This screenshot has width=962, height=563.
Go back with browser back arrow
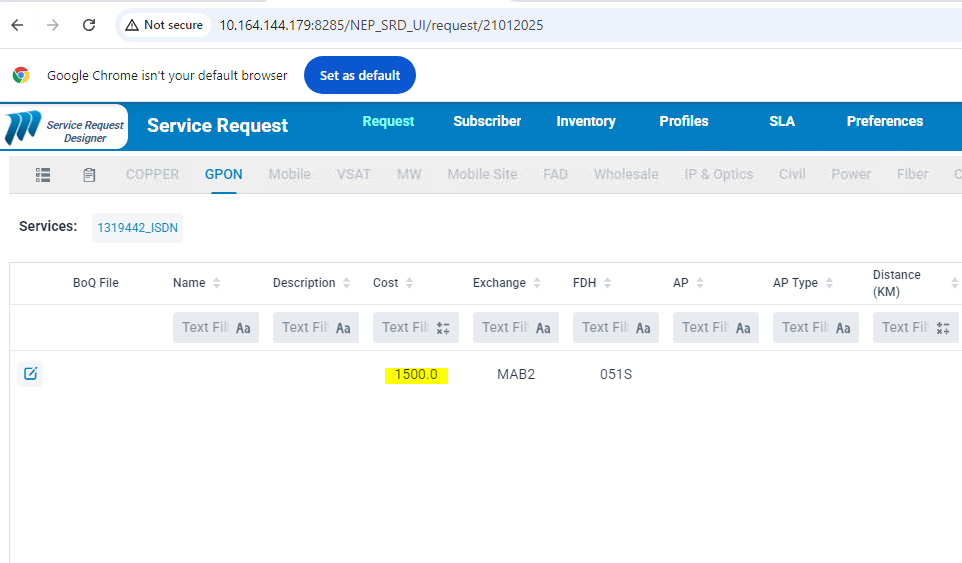17,25
